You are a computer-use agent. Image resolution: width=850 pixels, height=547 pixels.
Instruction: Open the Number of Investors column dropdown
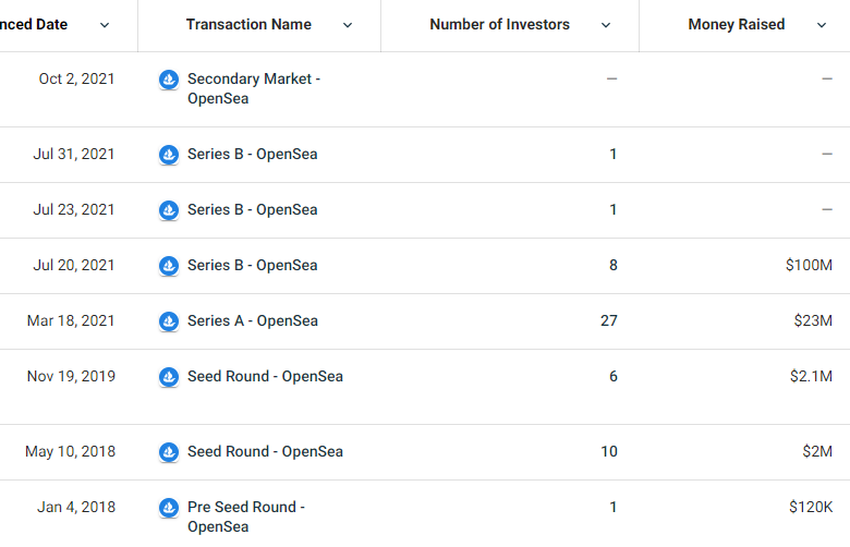pos(606,25)
